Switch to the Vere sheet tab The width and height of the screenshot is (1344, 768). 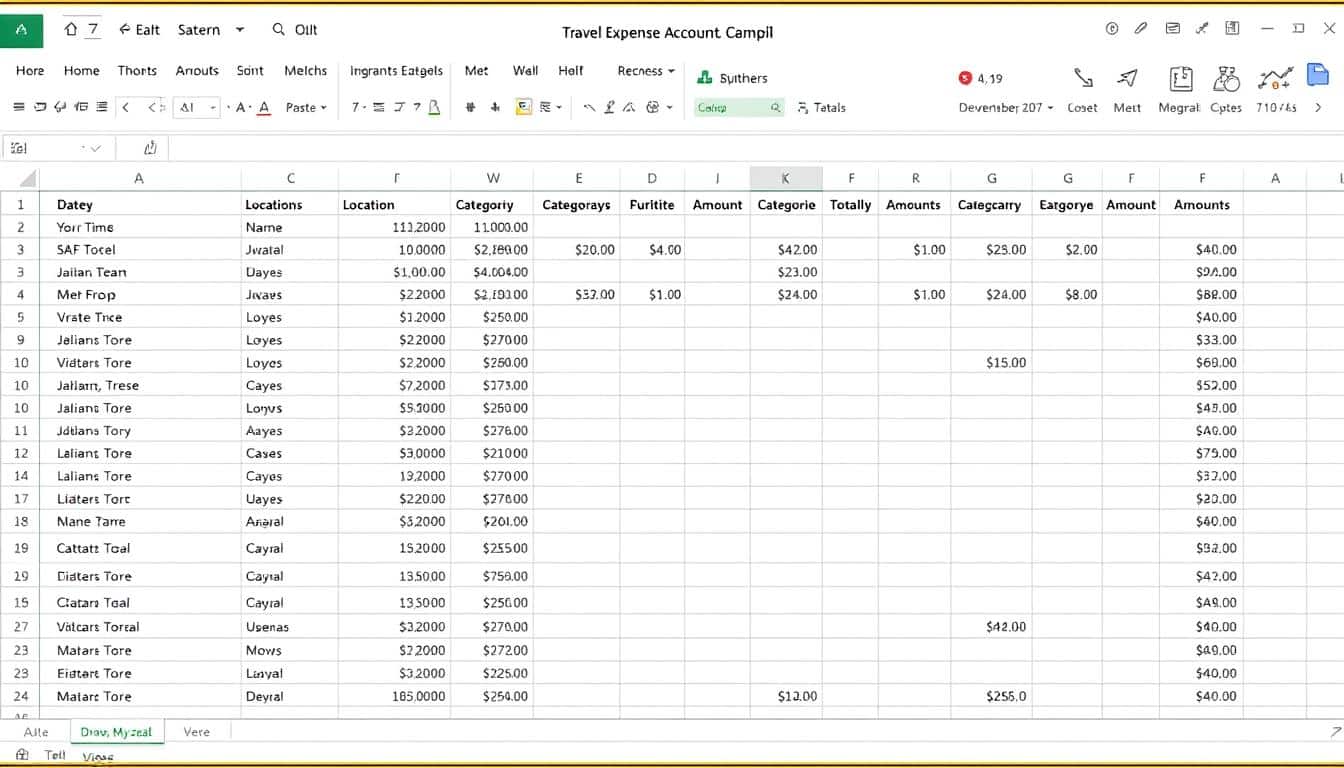(x=197, y=732)
